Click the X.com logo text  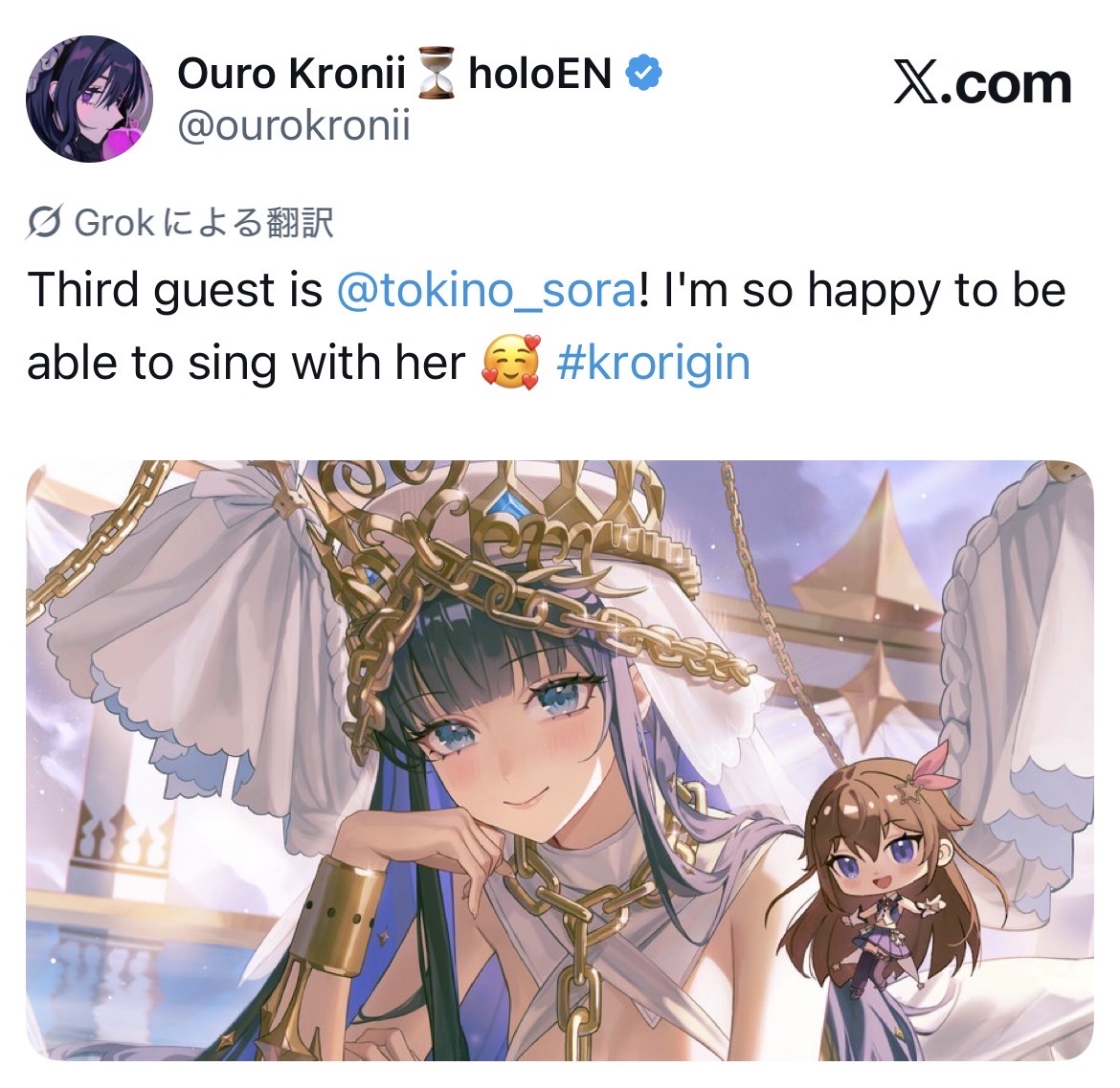tap(983, 84)
